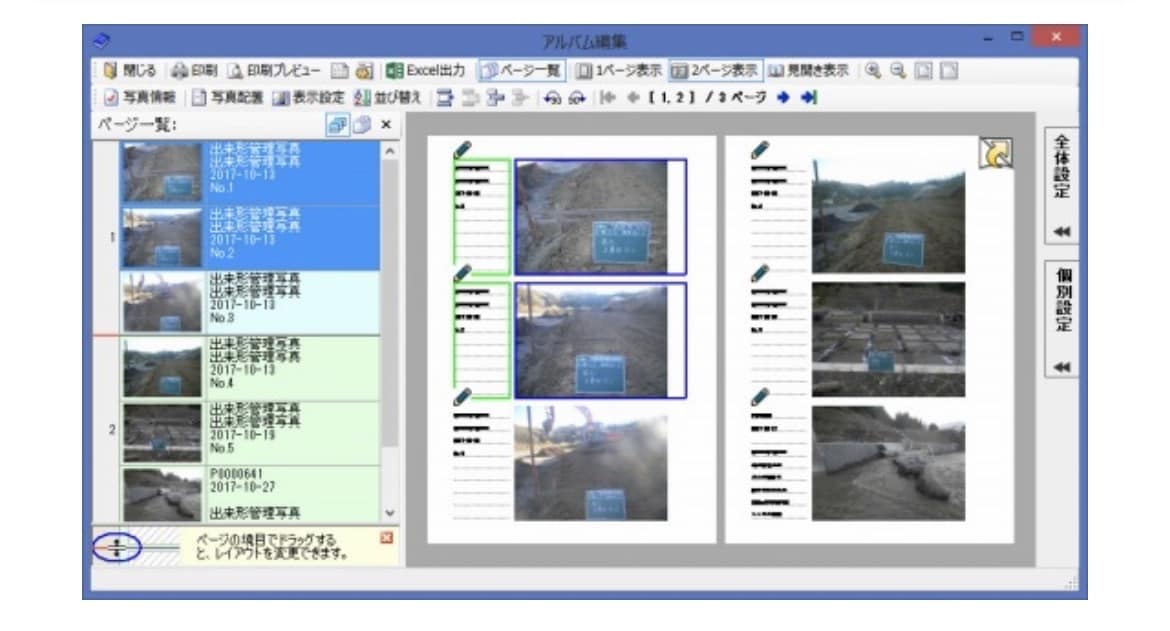Click the 閉じる (close album) toolbar button
The width and height of the screenshot is (1170, 631).
[x=130, y=71]
